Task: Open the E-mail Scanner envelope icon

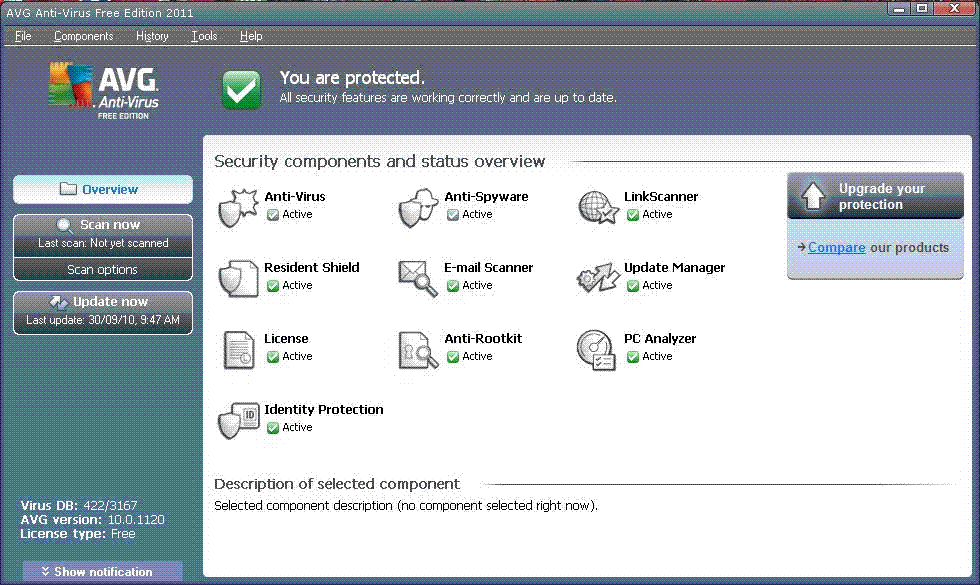Action: pos(417,277)
